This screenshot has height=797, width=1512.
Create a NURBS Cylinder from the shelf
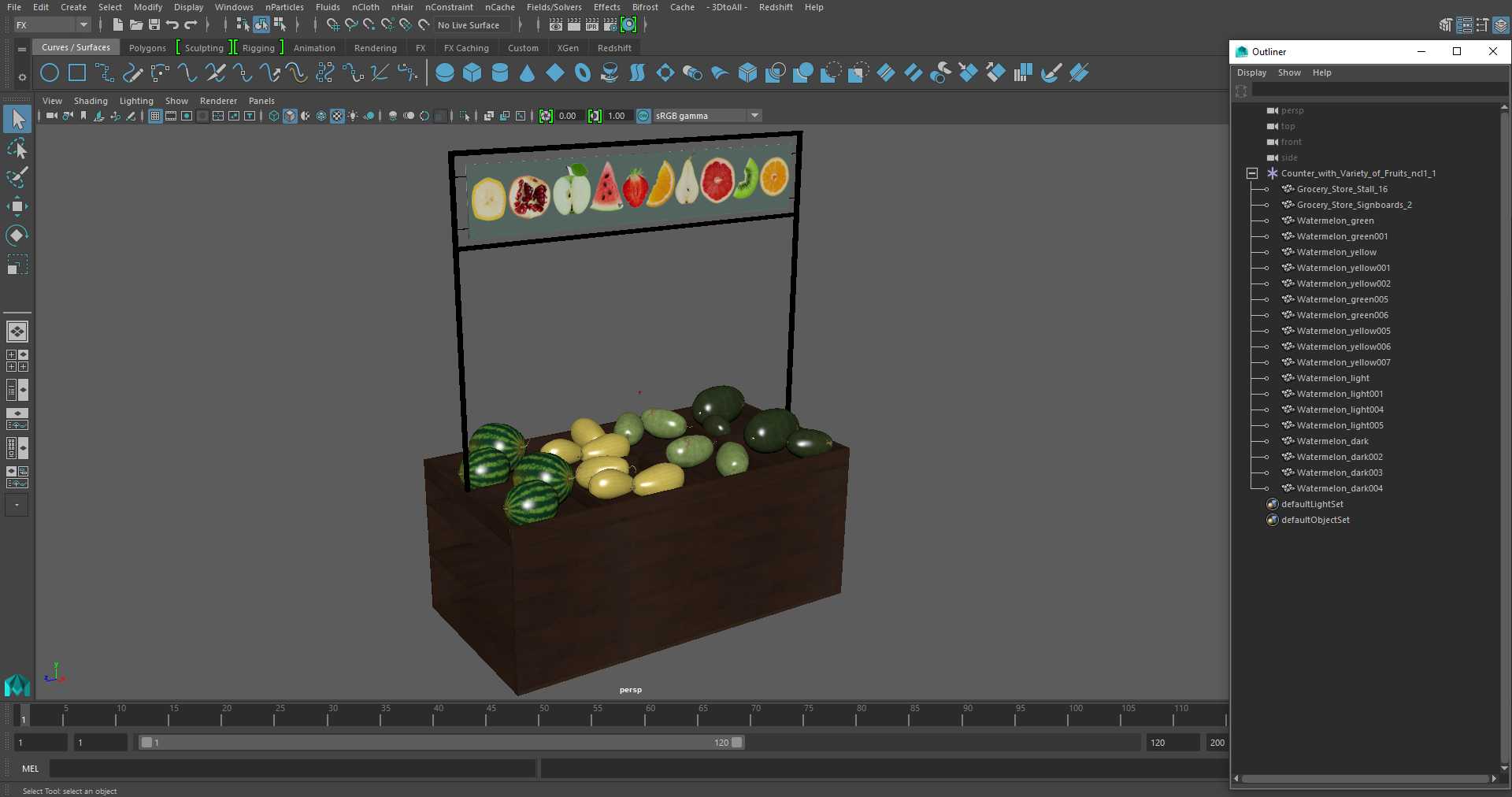500,73
